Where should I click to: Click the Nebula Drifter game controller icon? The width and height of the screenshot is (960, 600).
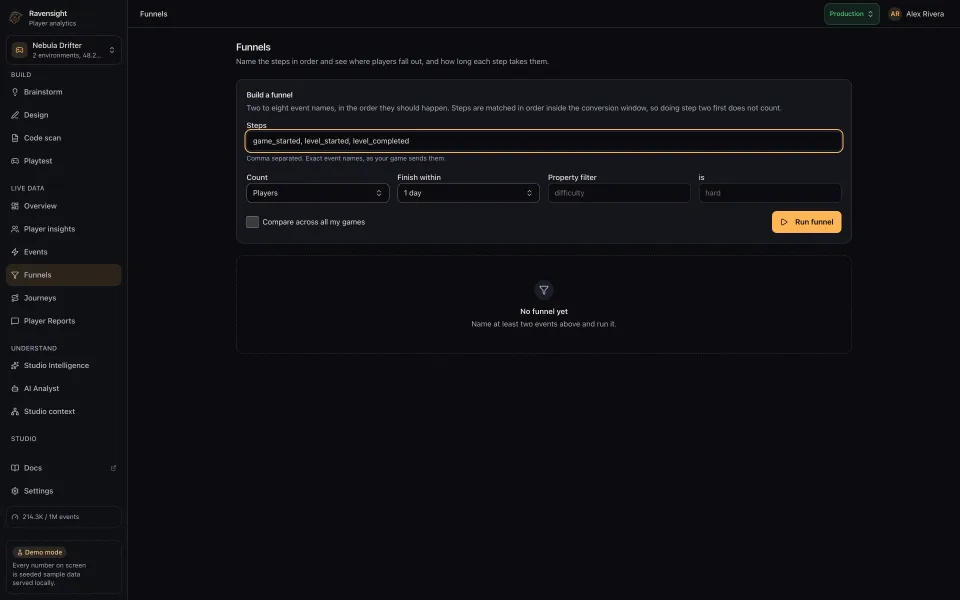(x=19, y=50)
